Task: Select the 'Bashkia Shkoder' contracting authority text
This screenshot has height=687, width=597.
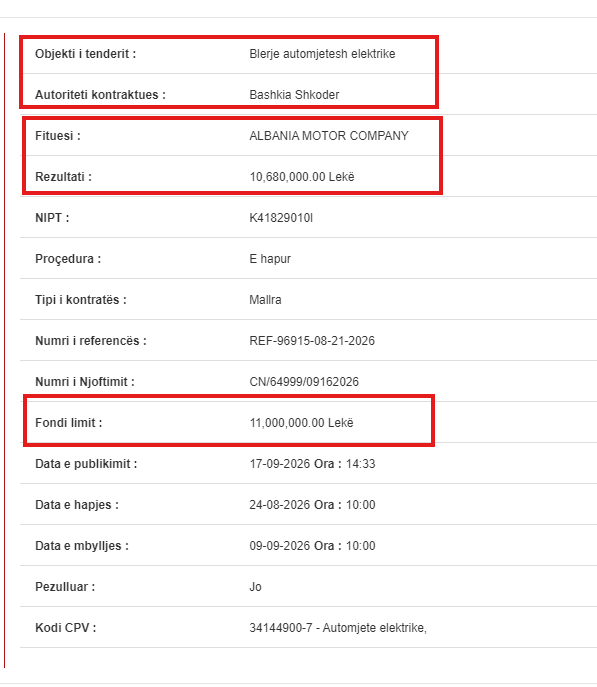Action: 294,95
